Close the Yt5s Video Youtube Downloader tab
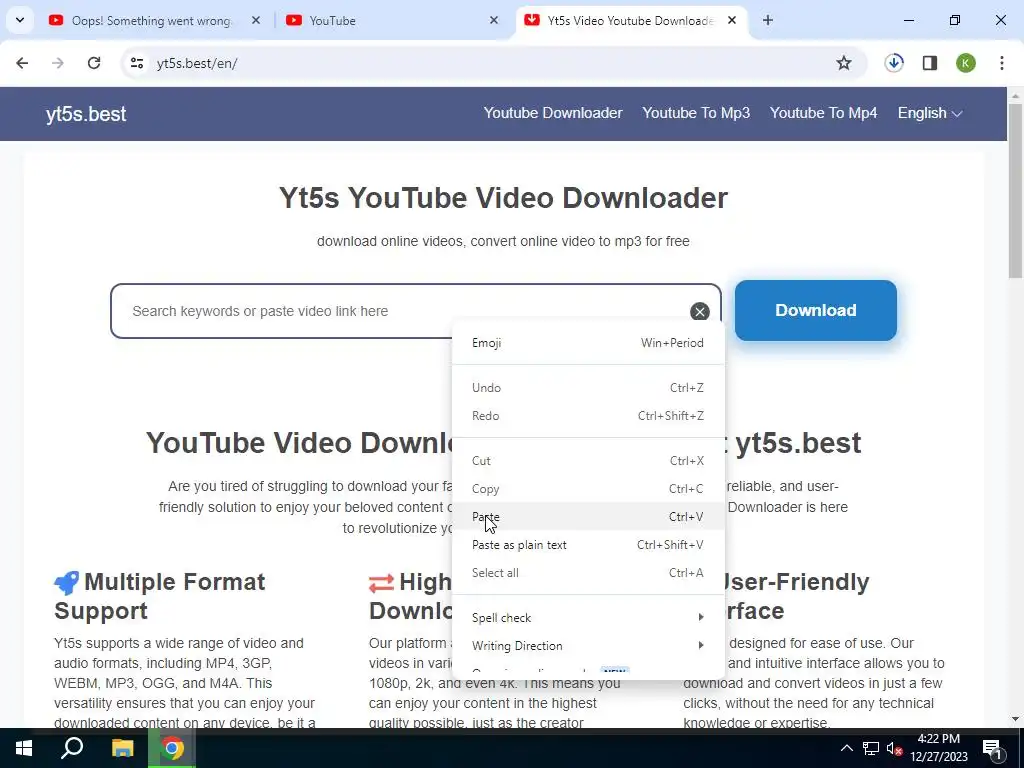1024x768 pixels. click(x=732, y=20)
